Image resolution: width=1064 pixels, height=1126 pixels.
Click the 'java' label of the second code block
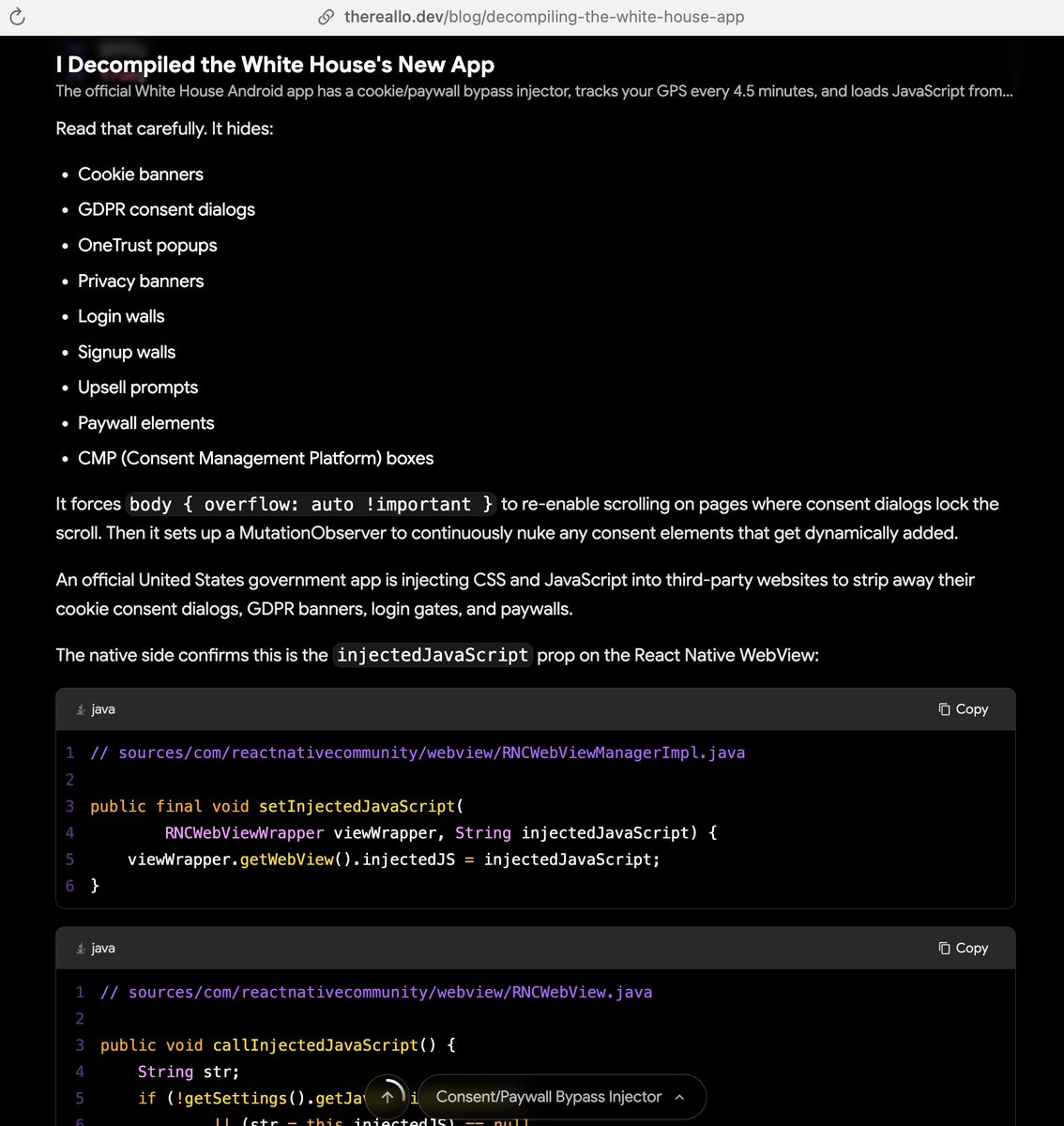[x=103, y=948]
